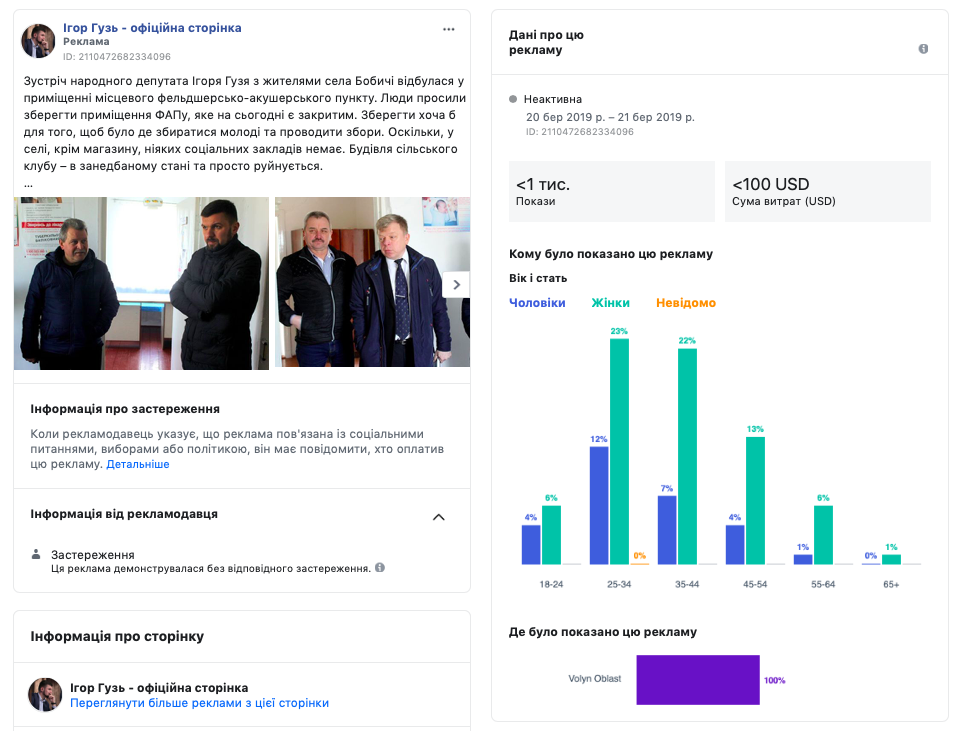Click the gray Неактивна status dot
963x731 pixels.
coord(513,99)
